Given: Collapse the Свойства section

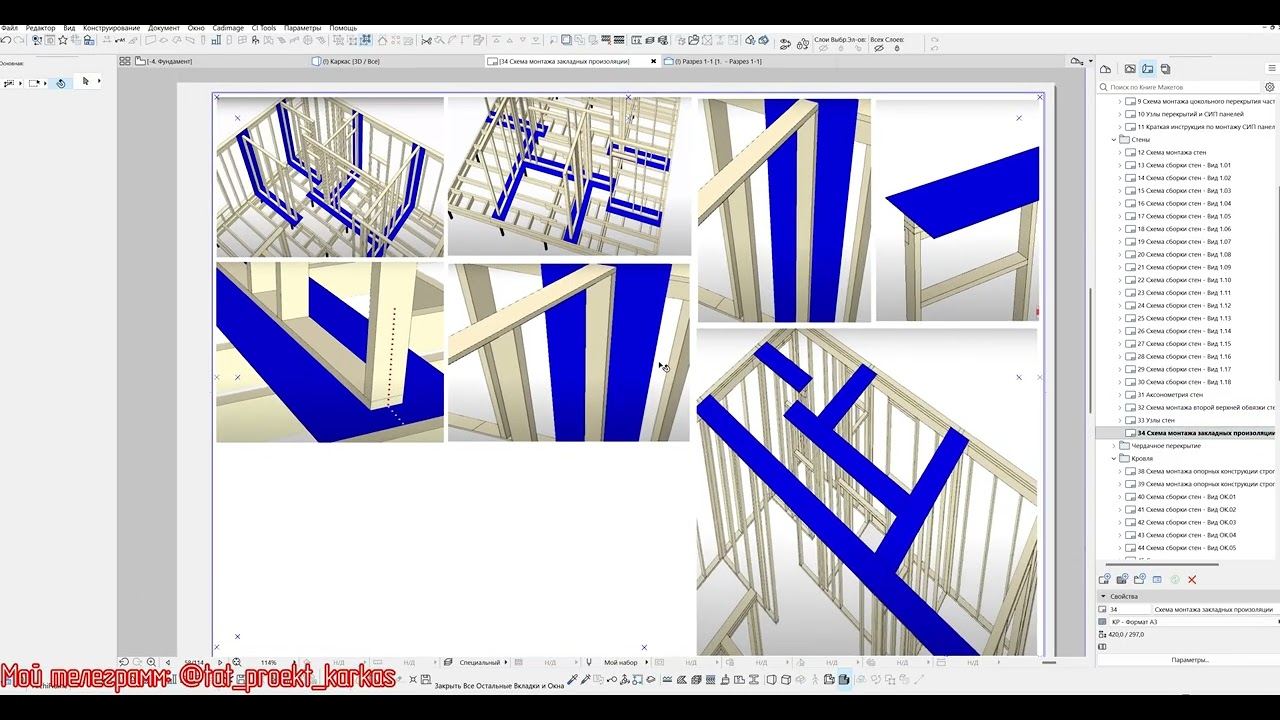Looking at the screenshot, I should (x=1103, y=596).
